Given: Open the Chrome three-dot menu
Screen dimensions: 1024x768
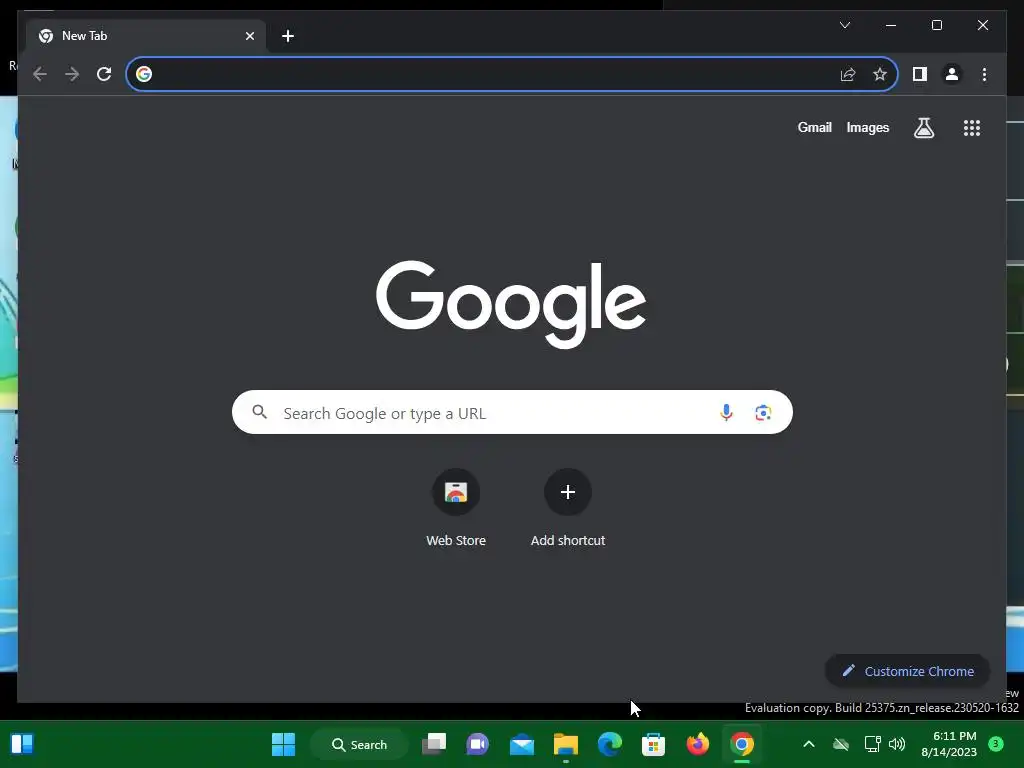Looking at the screenshot, I should click(984, 74).
